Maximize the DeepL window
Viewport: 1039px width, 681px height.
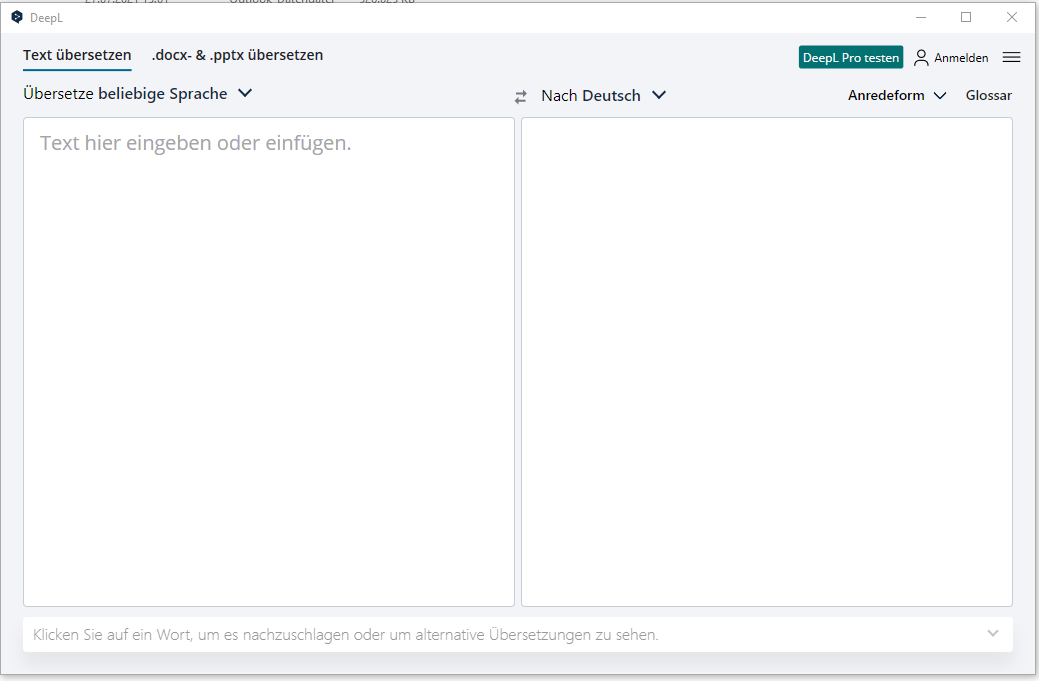[x=966, y=17]
